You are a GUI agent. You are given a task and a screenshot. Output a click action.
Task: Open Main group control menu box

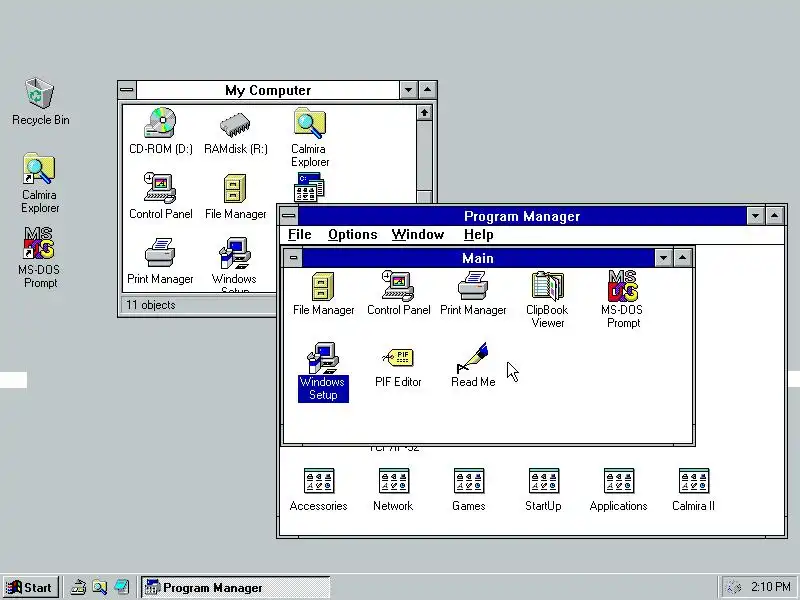[293, 258]
